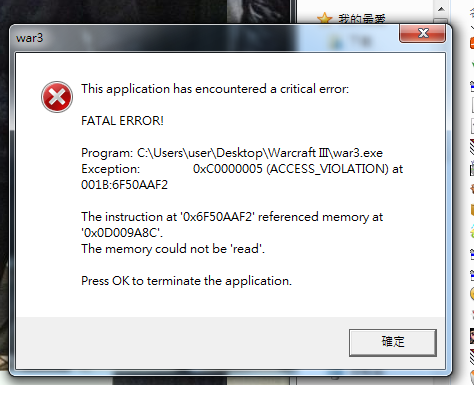The height and width of the screenshot is (402, 476).
Task: Click the "memory could not be 'read'" line
Action: (x=173, y=249)
